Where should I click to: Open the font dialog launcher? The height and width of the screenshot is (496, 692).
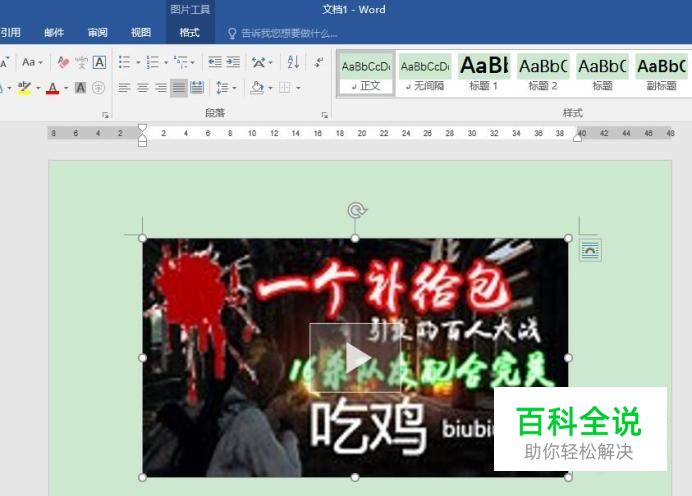105,115
